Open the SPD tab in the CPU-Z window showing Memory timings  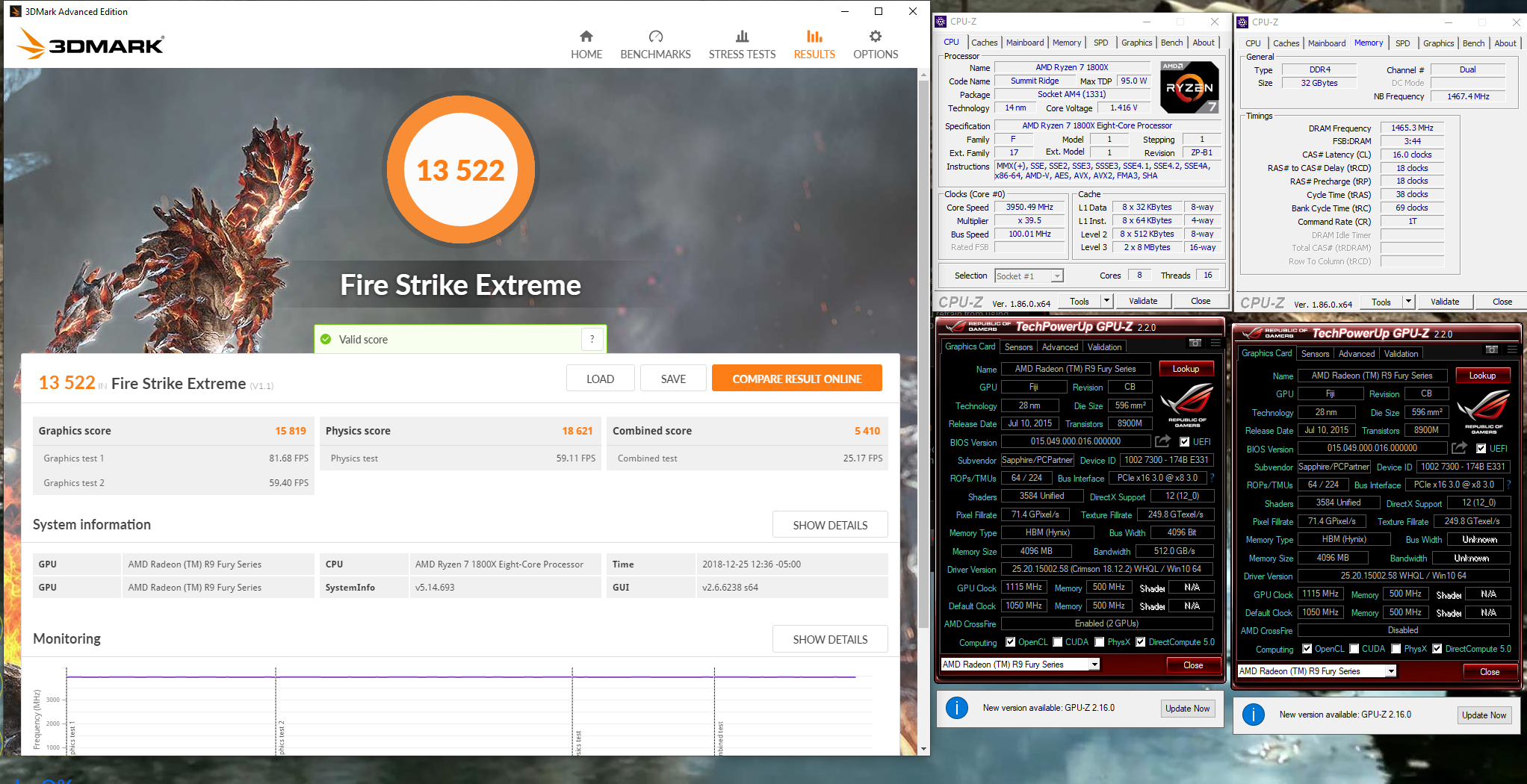pos(1402,43)
